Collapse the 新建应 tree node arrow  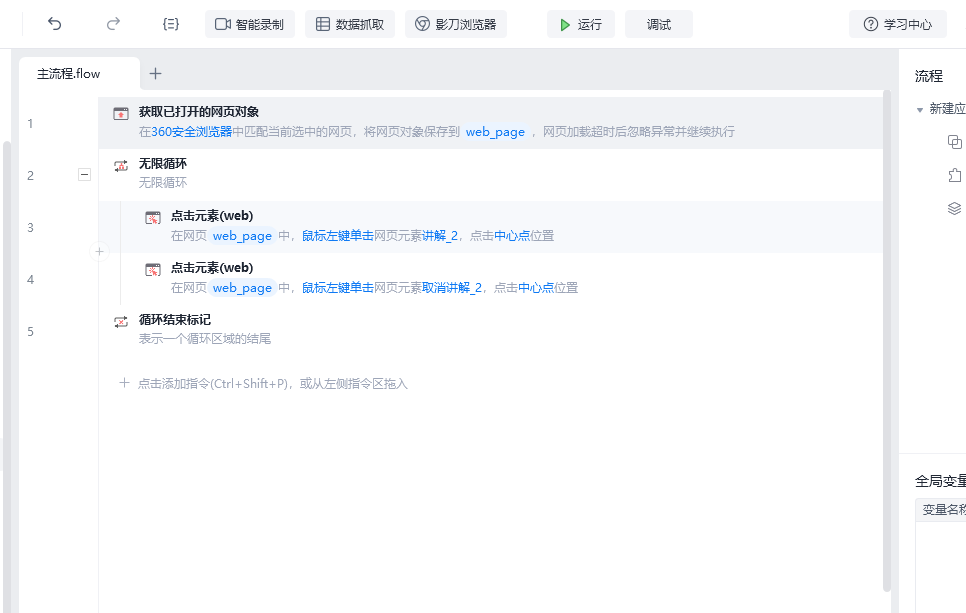click(919, 110)
